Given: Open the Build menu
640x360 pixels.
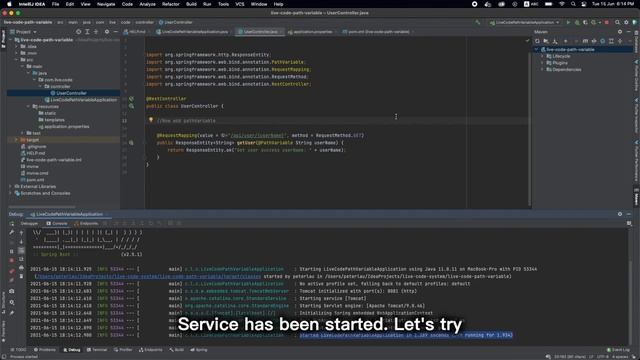Looking at the screenshot, I should click(x=191, y=4).
